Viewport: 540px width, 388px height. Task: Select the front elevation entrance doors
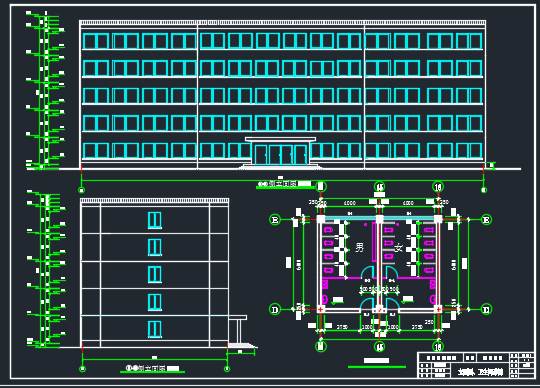281,154
